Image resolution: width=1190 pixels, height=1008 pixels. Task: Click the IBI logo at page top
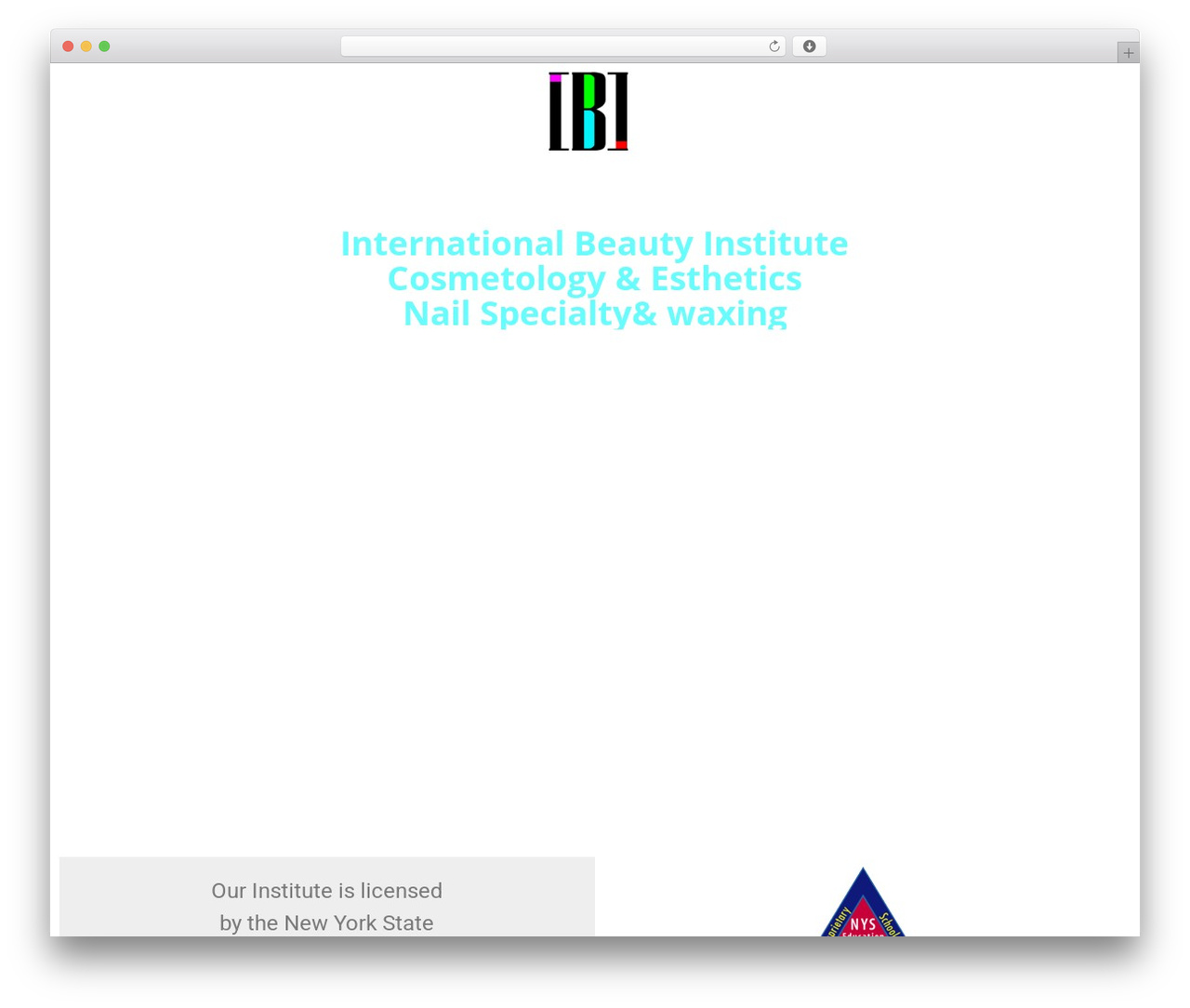pos(588,112)
